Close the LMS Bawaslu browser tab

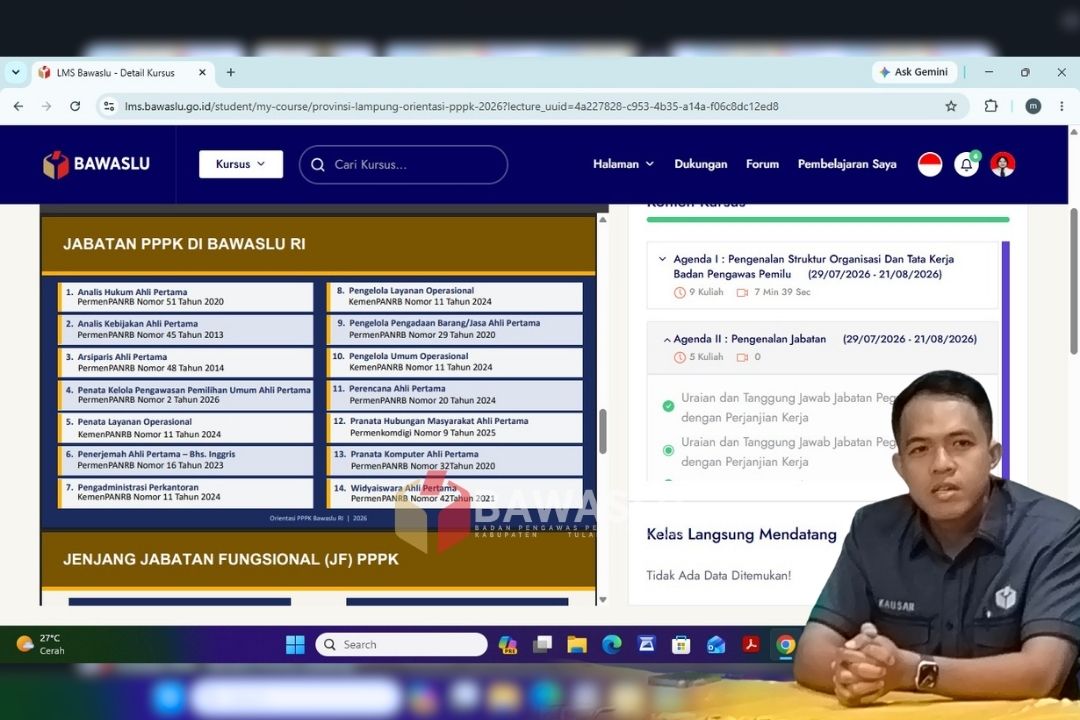coord(202,72)
